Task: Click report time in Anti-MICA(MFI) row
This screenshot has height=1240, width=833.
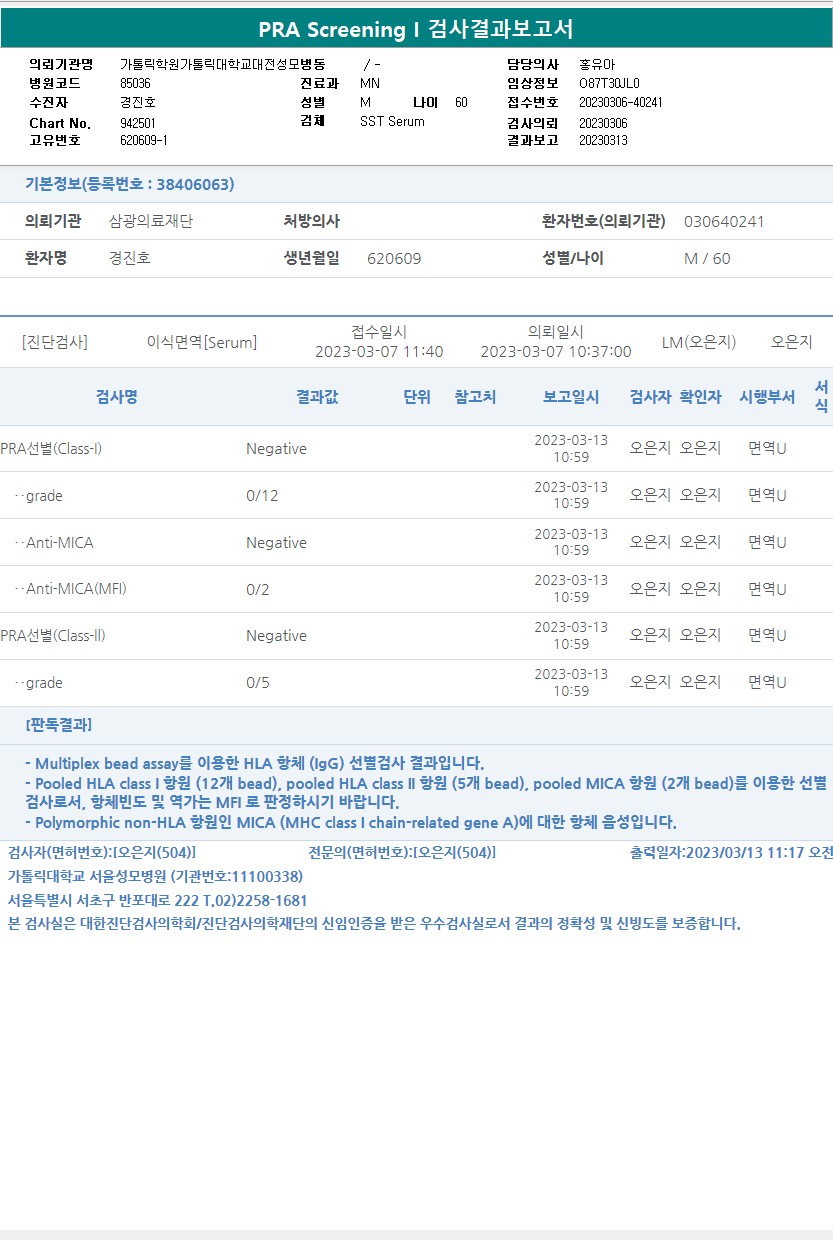Action: pos(571,588)
